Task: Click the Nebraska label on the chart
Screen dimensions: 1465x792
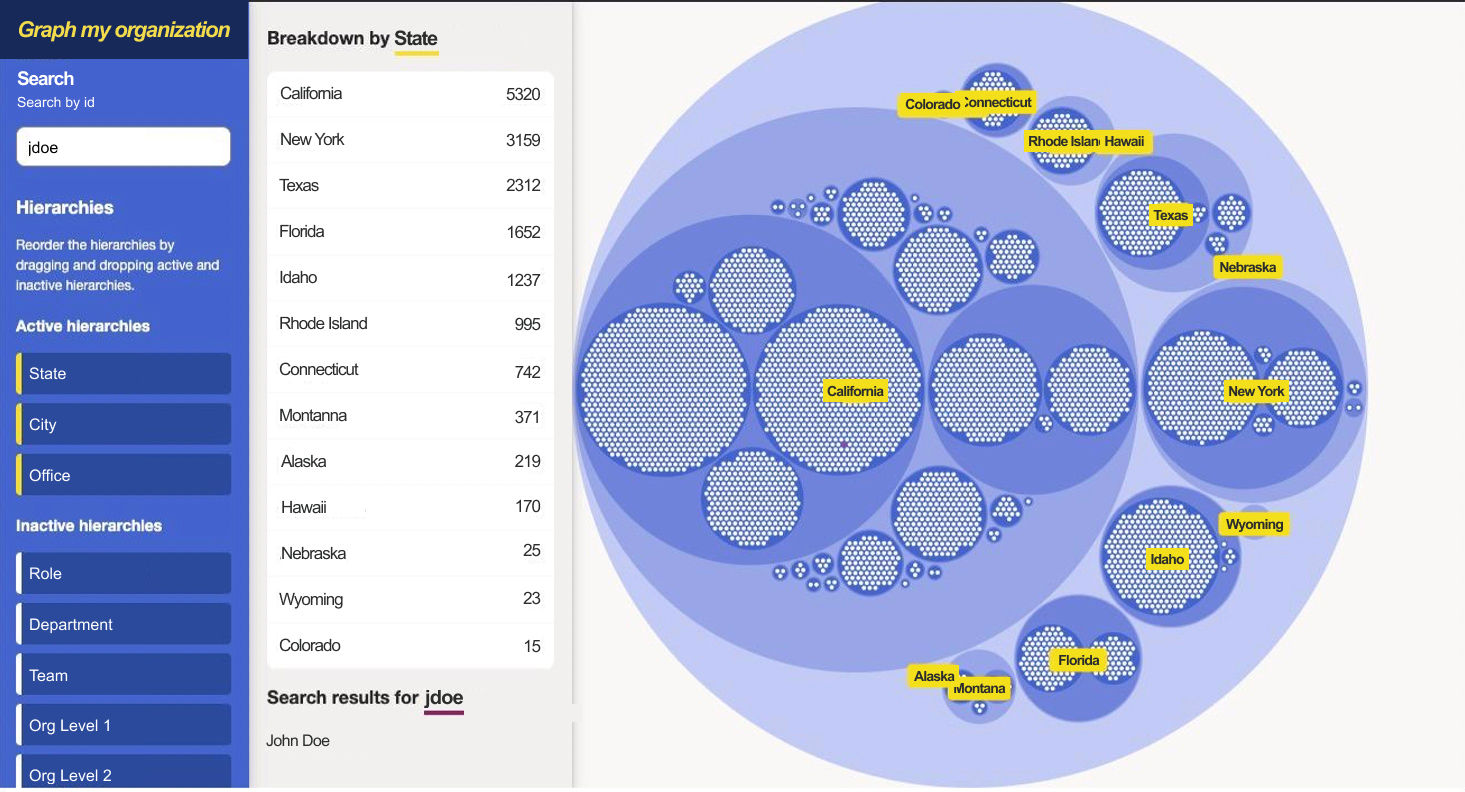Action: click(x=1247, y=267)
